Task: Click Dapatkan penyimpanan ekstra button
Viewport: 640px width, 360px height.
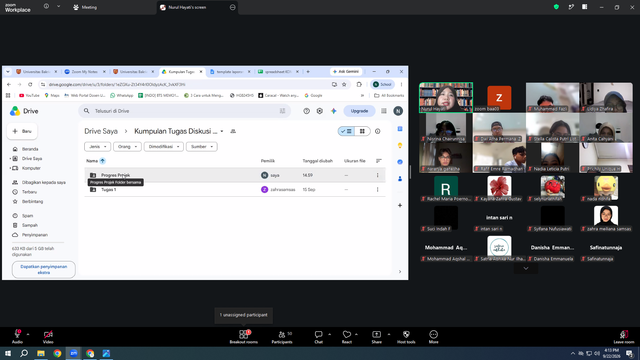Action: (44, 269)
